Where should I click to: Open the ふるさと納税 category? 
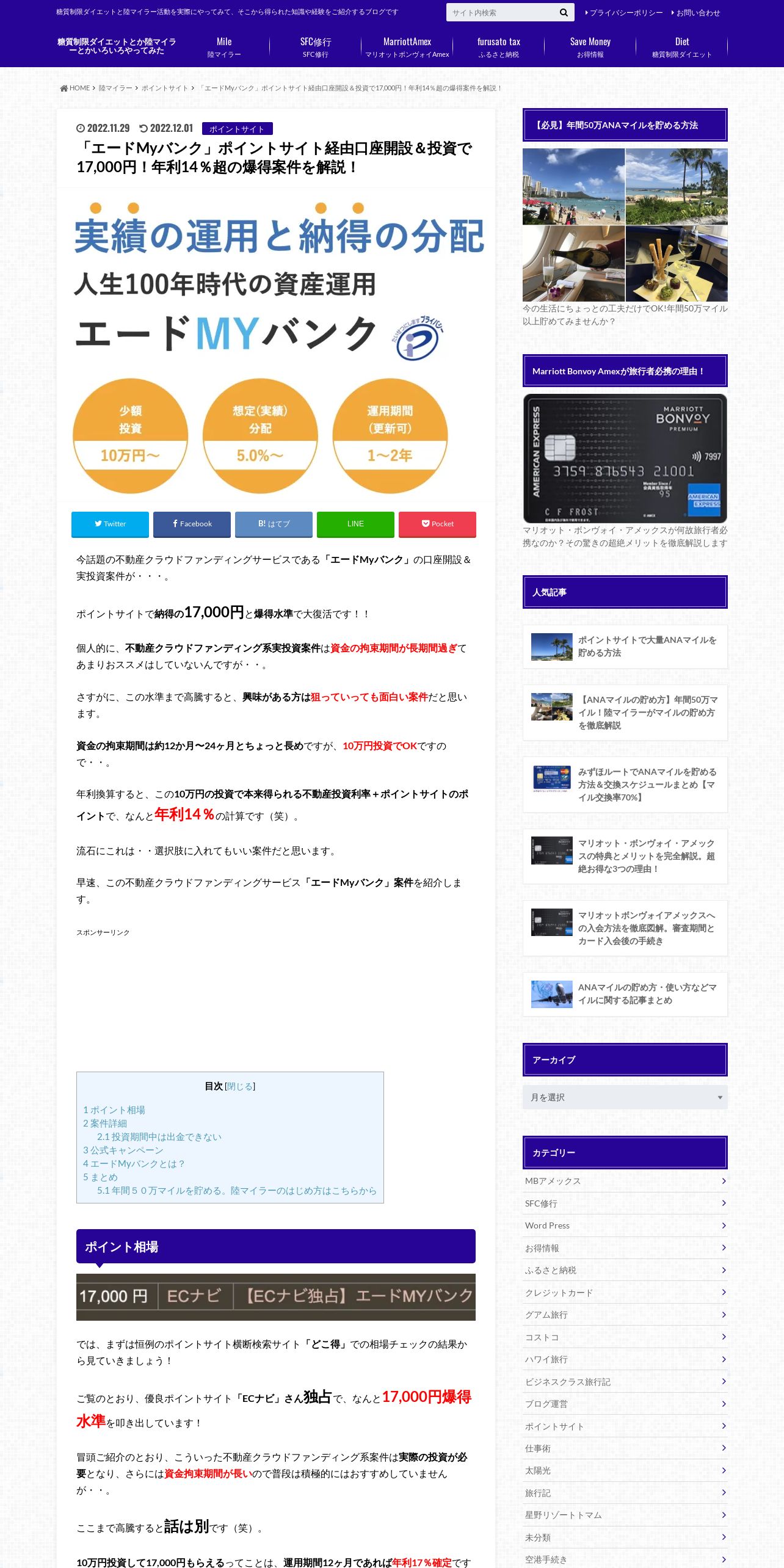[x=625, y=1270]
